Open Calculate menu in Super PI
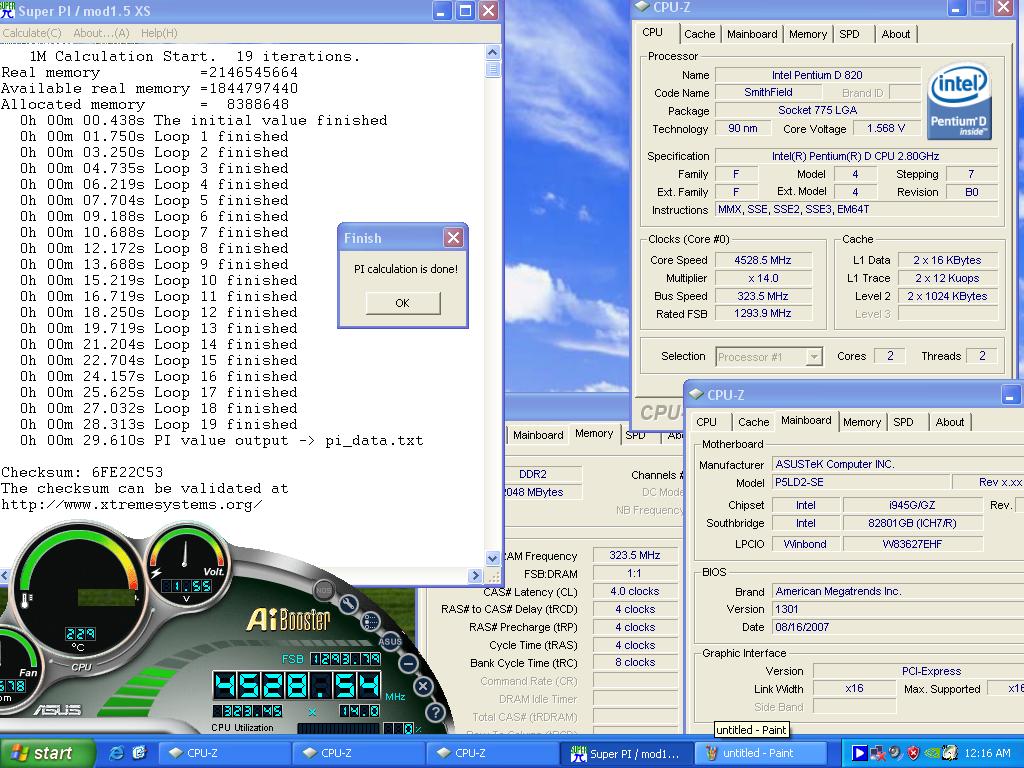Image resolution: width=1024 pixels, height=768 pixels. coord(31,33)
